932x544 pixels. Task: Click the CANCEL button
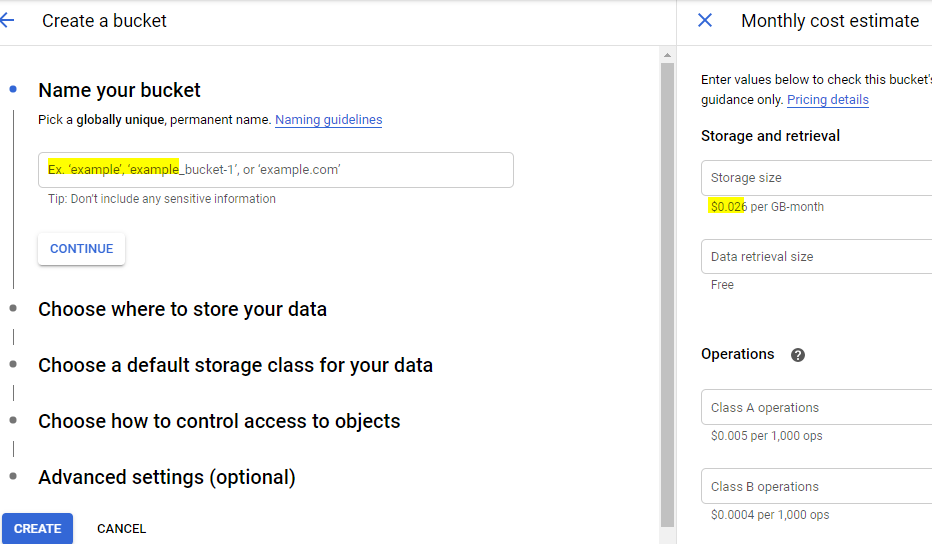click(121, 529)
